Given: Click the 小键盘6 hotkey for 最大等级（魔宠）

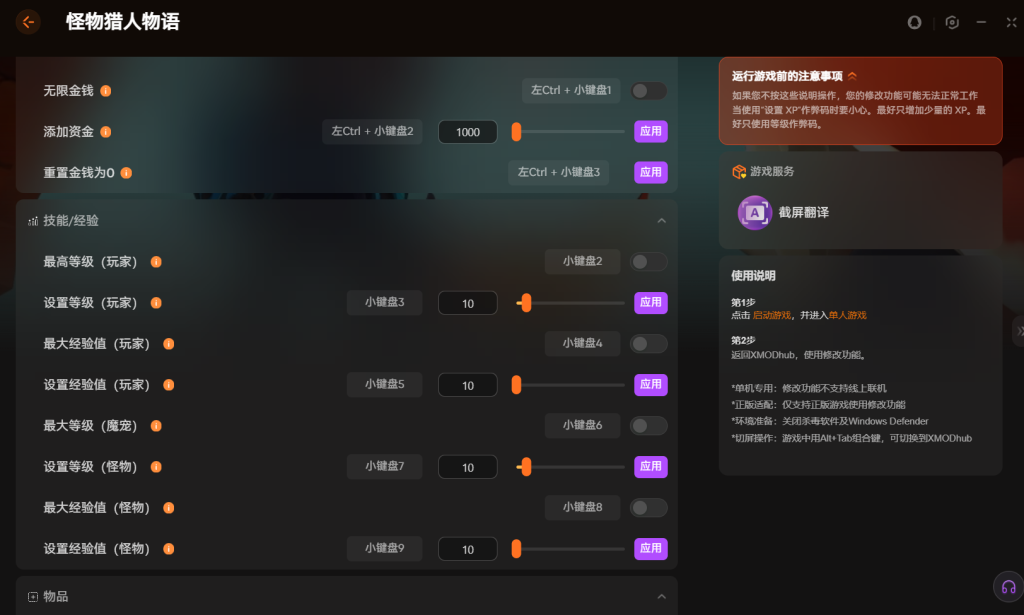Looking at the screenshot, I should (x=582, y=426).
